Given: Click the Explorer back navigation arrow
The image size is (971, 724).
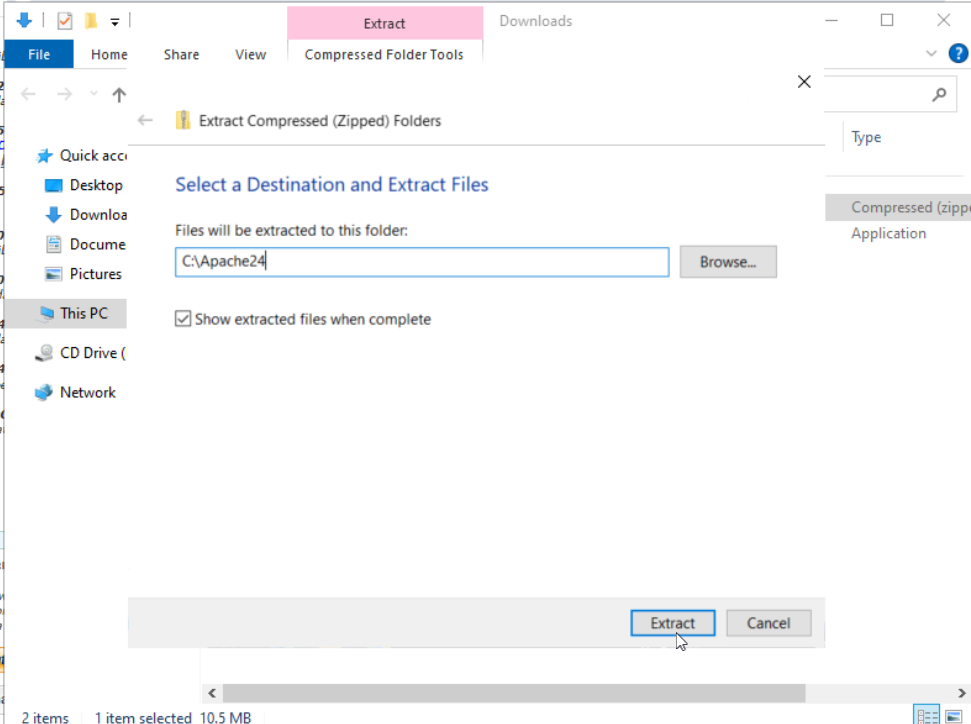Looking at the screenshot, I should click(x=28, y=95).
